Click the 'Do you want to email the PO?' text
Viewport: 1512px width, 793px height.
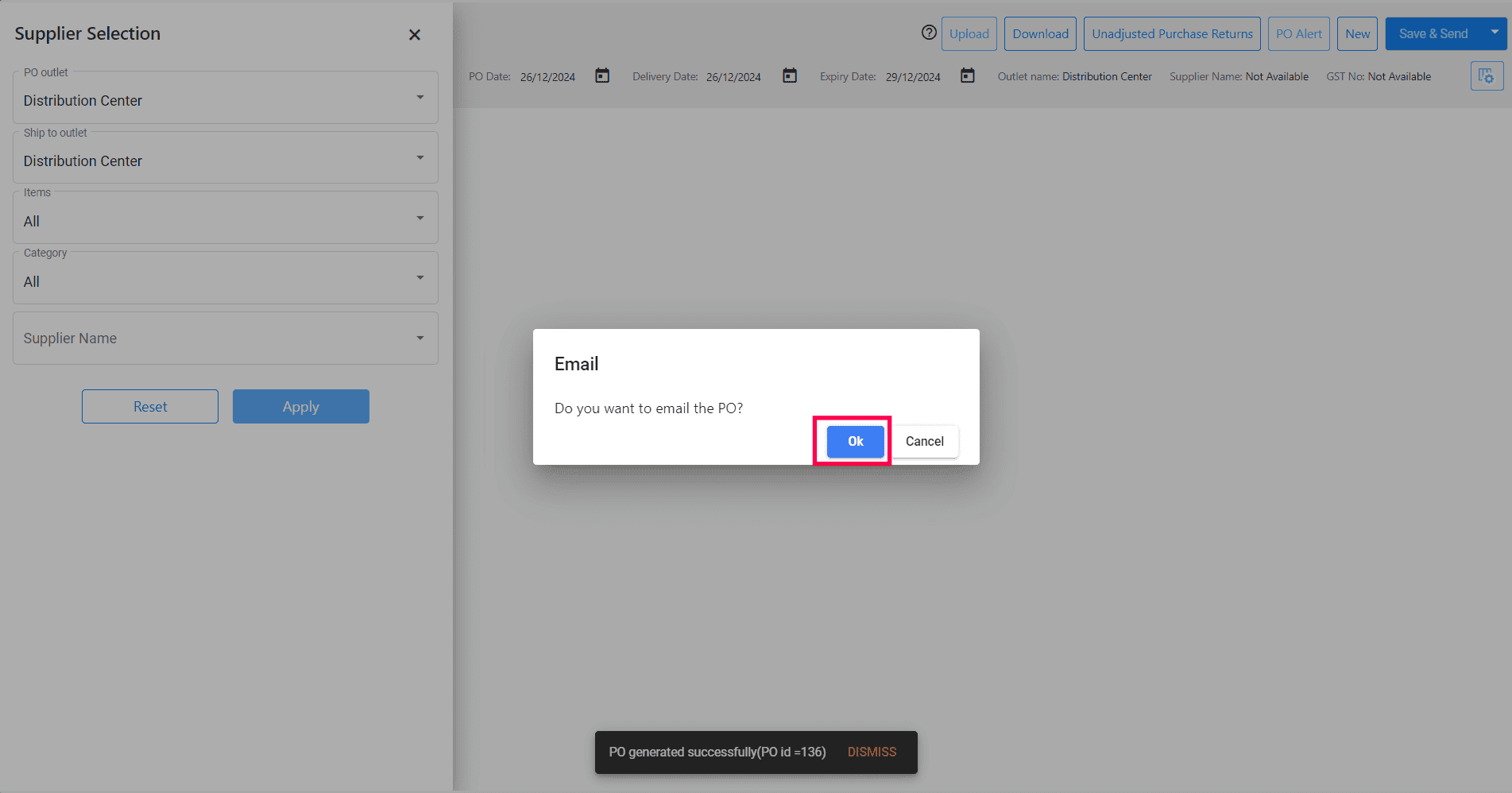coord(649,408)
